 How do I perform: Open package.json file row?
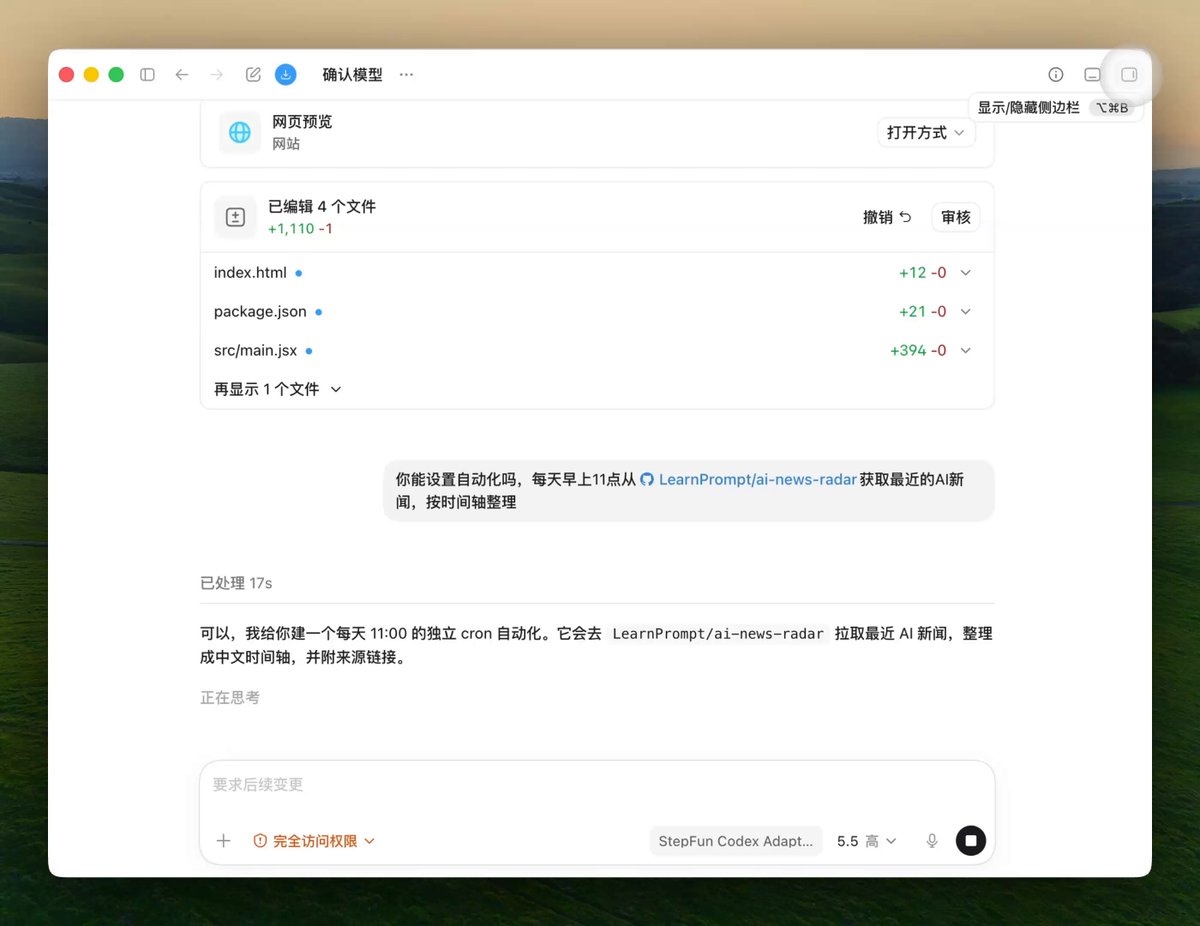597,312
